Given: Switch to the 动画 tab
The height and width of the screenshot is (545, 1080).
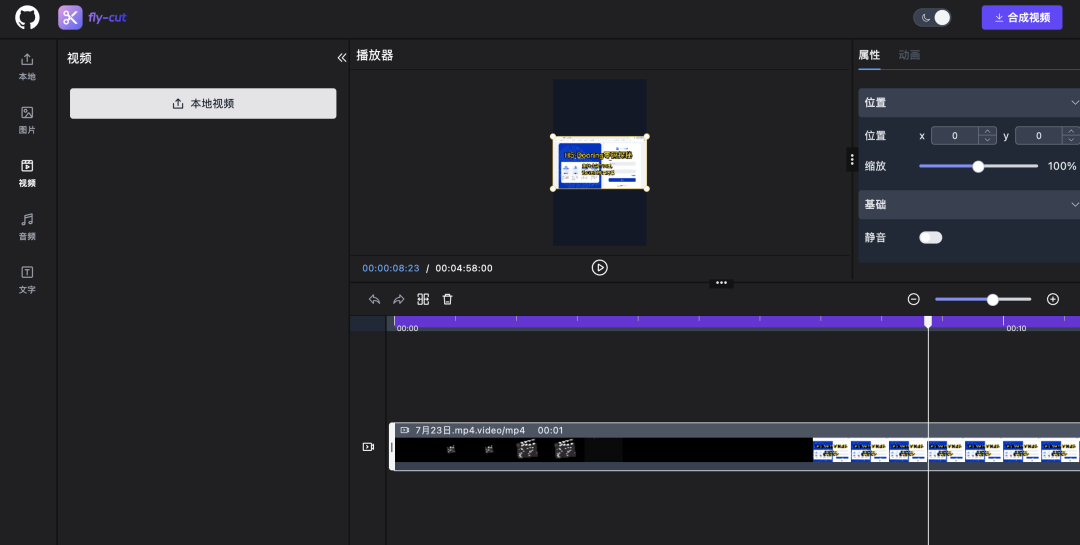Looking at the screenshot, I should tap(909, 55).
